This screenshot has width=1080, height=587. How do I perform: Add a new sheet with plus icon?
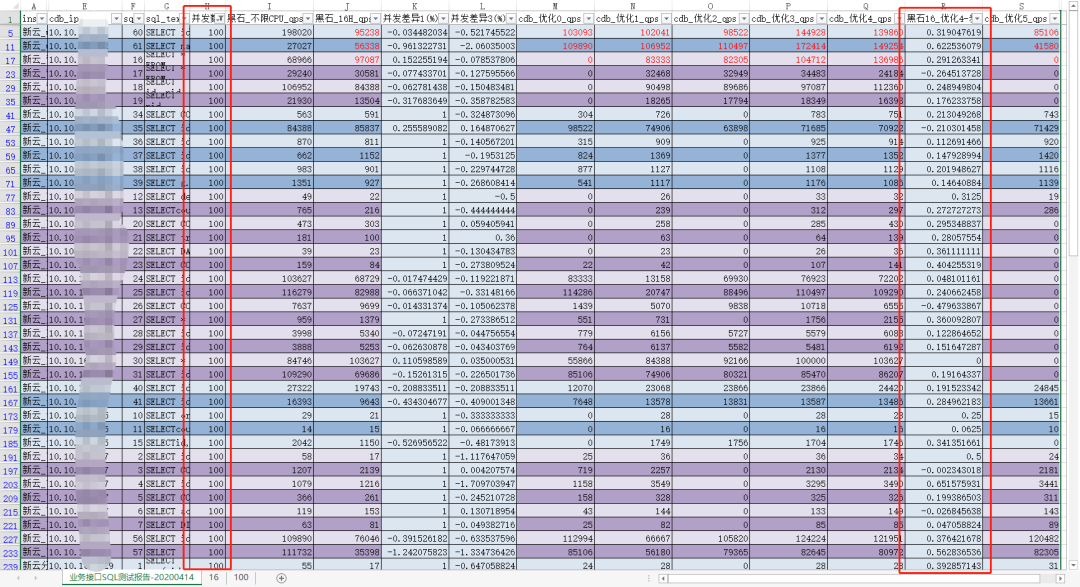281,578
